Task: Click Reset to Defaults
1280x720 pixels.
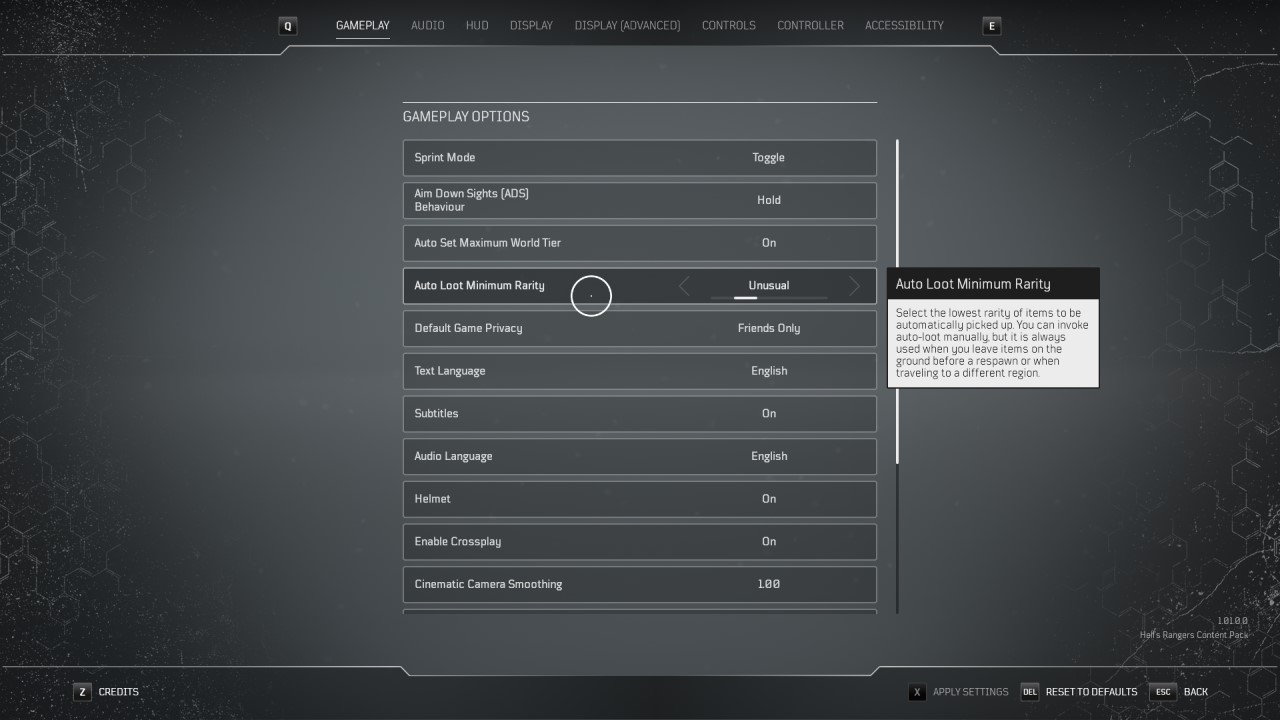Action: click(1091, 692)
